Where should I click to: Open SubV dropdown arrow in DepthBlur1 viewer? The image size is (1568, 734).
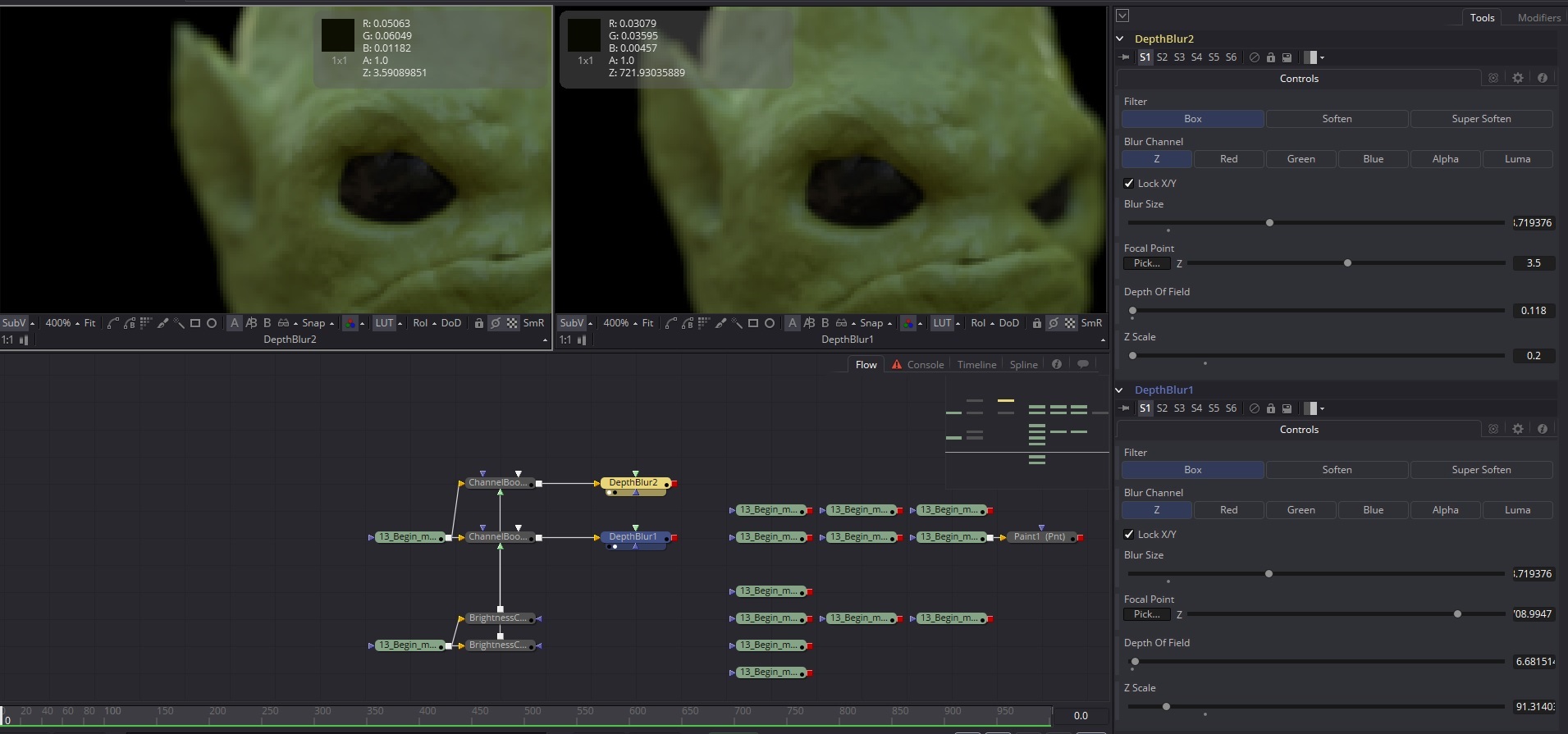[591, 324]
